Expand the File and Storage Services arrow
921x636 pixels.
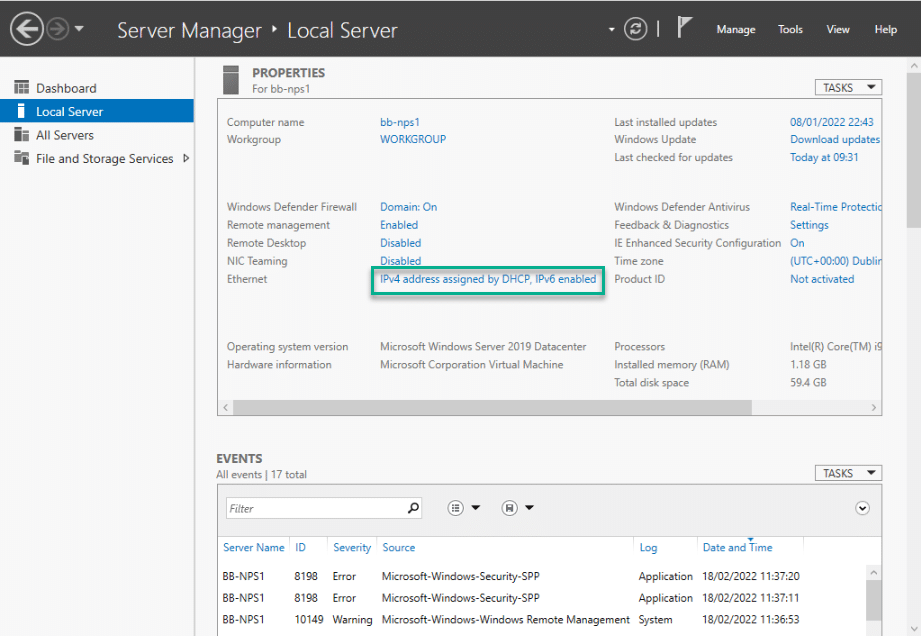click(186, 158)
